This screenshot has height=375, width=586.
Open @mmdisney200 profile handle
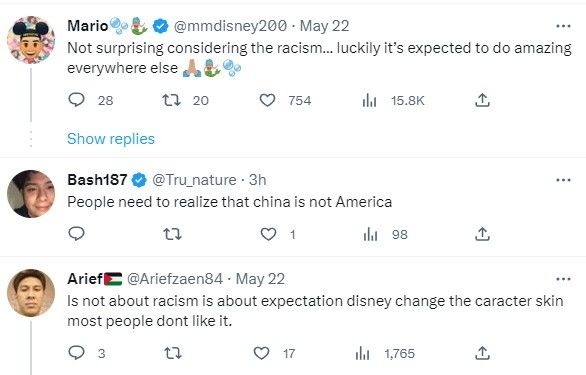pos(231,26)
